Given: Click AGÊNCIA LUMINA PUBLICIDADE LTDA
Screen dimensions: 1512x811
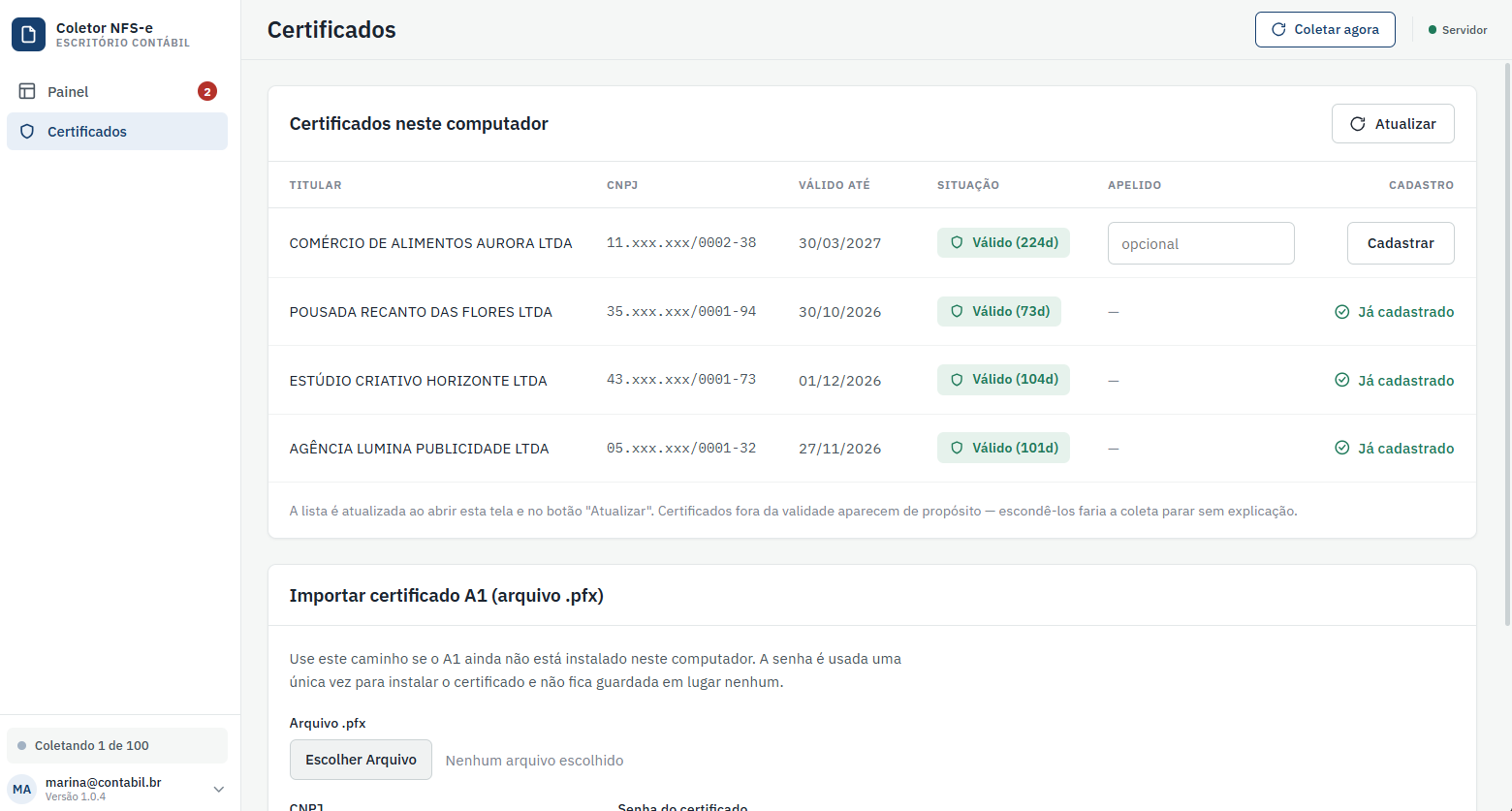Looking at the screenshot, I should (419, 449).
